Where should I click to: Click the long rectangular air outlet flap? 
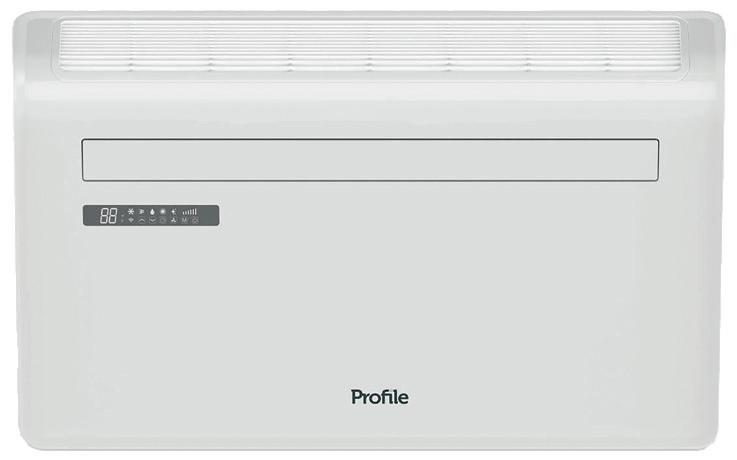(x=370, y=160)
